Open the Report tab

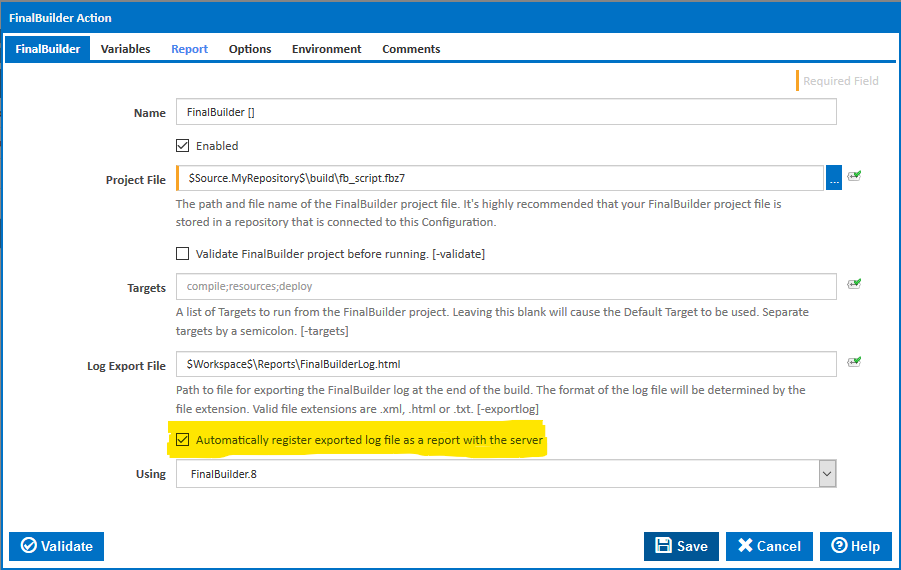(190, 49)
